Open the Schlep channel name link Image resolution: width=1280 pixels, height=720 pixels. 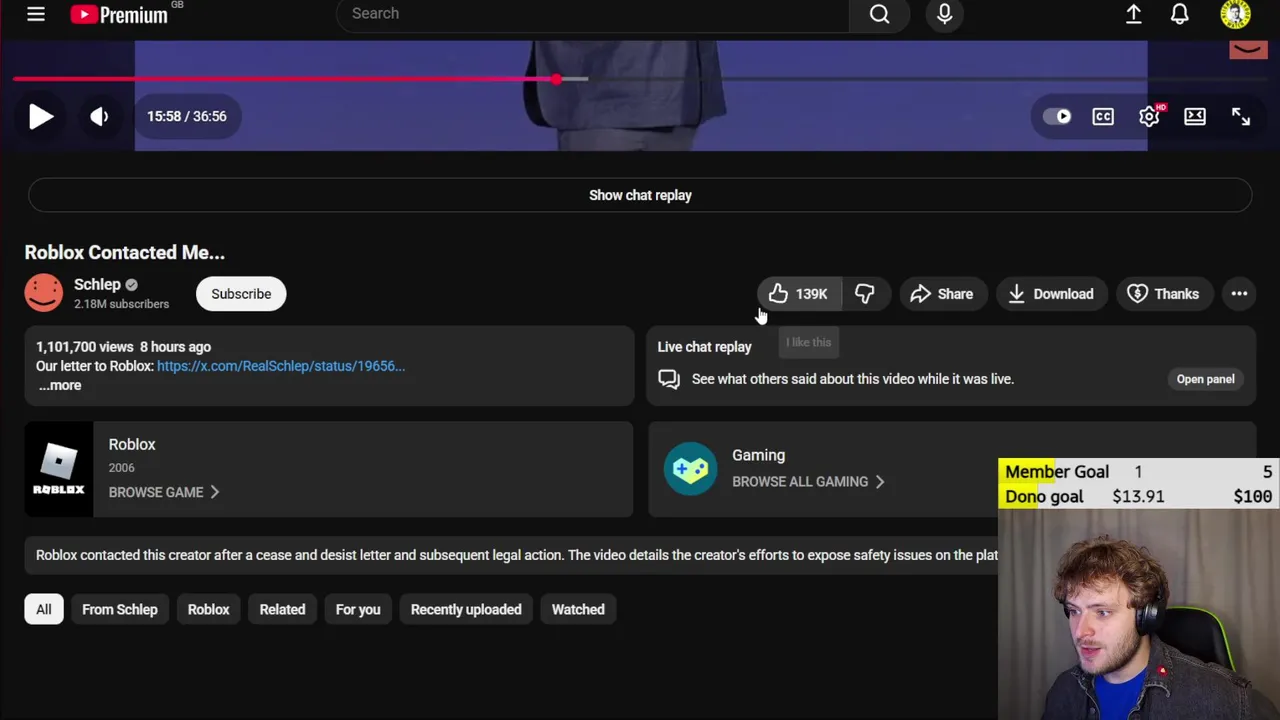coord(97,284)
